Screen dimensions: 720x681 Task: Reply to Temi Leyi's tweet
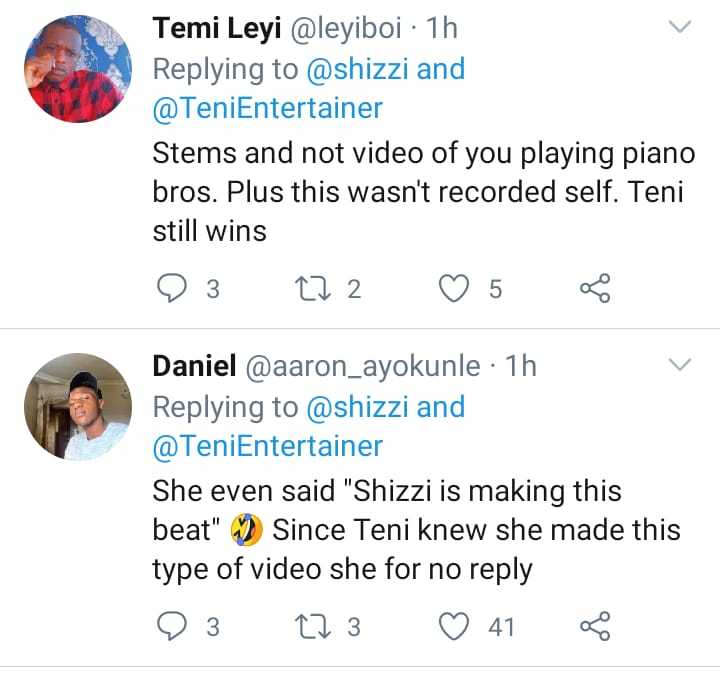click(174, 289)
